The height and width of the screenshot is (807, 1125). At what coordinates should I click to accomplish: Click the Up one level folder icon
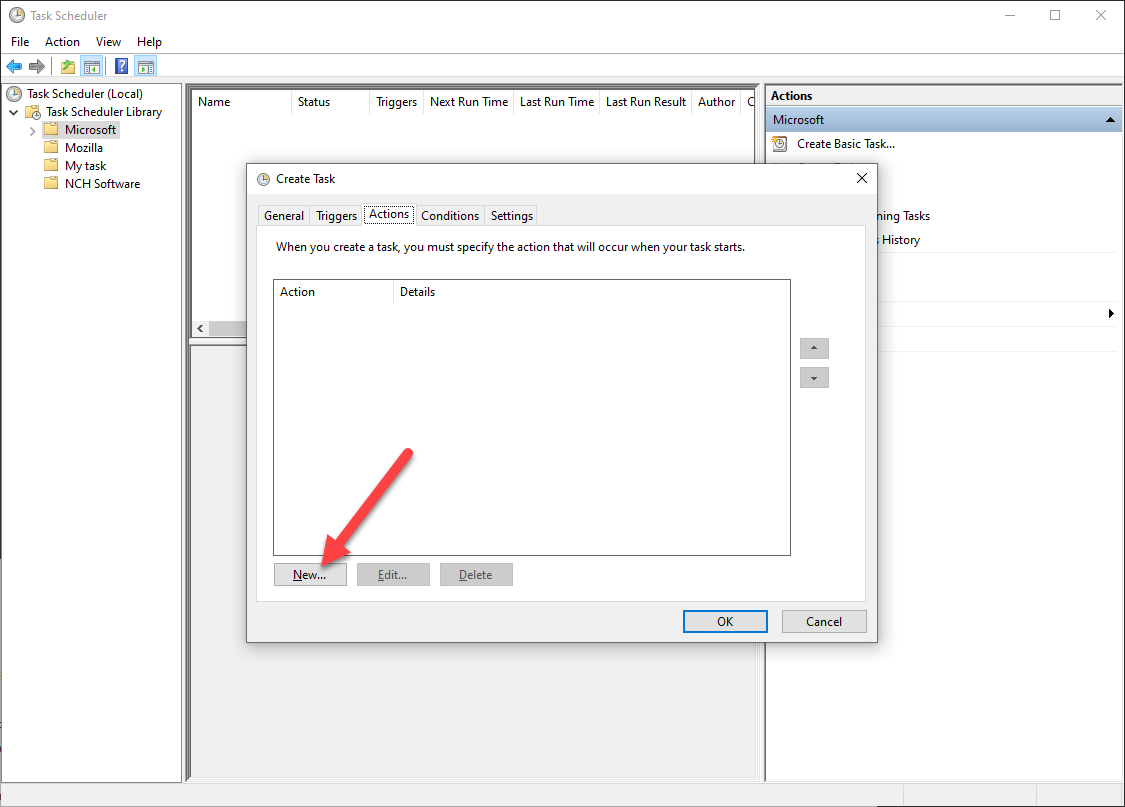coord(67,67)
